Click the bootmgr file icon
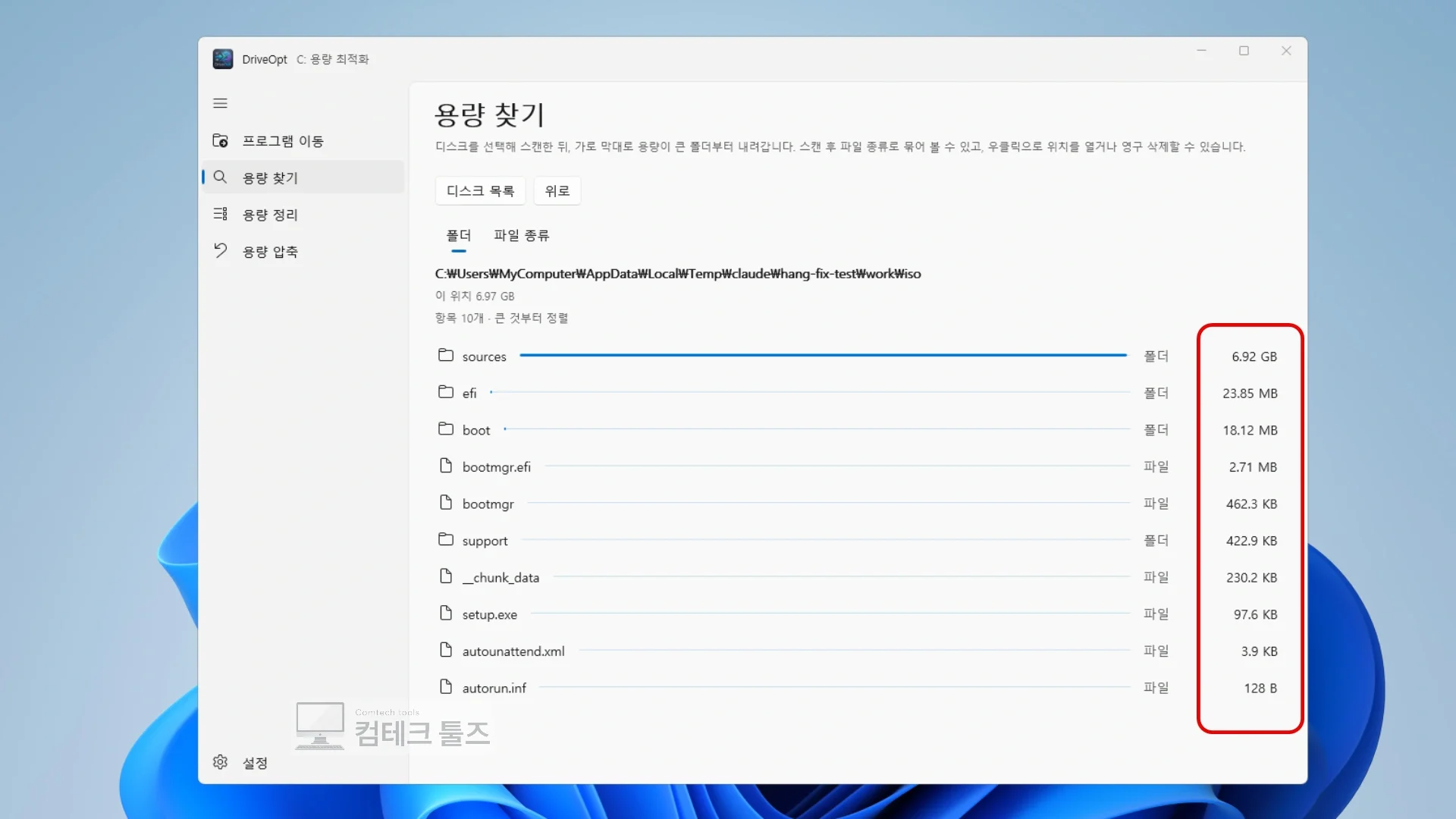1456x819 pixels. tap(446, 502)
